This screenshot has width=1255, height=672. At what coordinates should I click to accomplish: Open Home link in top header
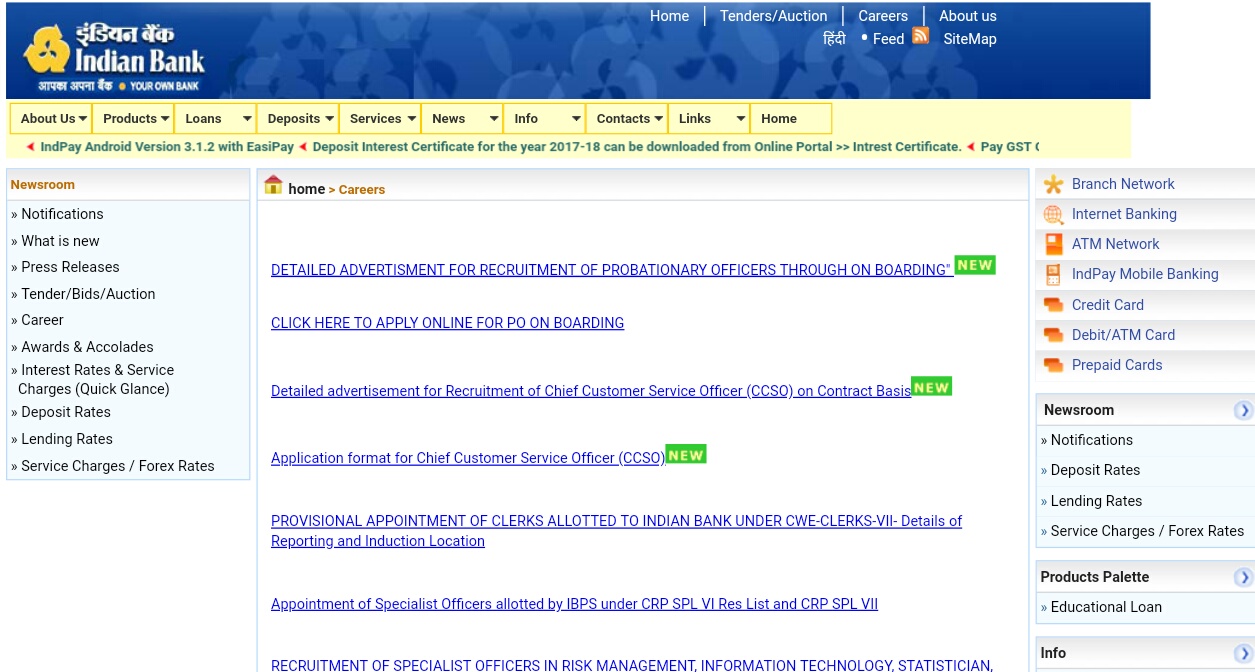(x=669, y=16)
